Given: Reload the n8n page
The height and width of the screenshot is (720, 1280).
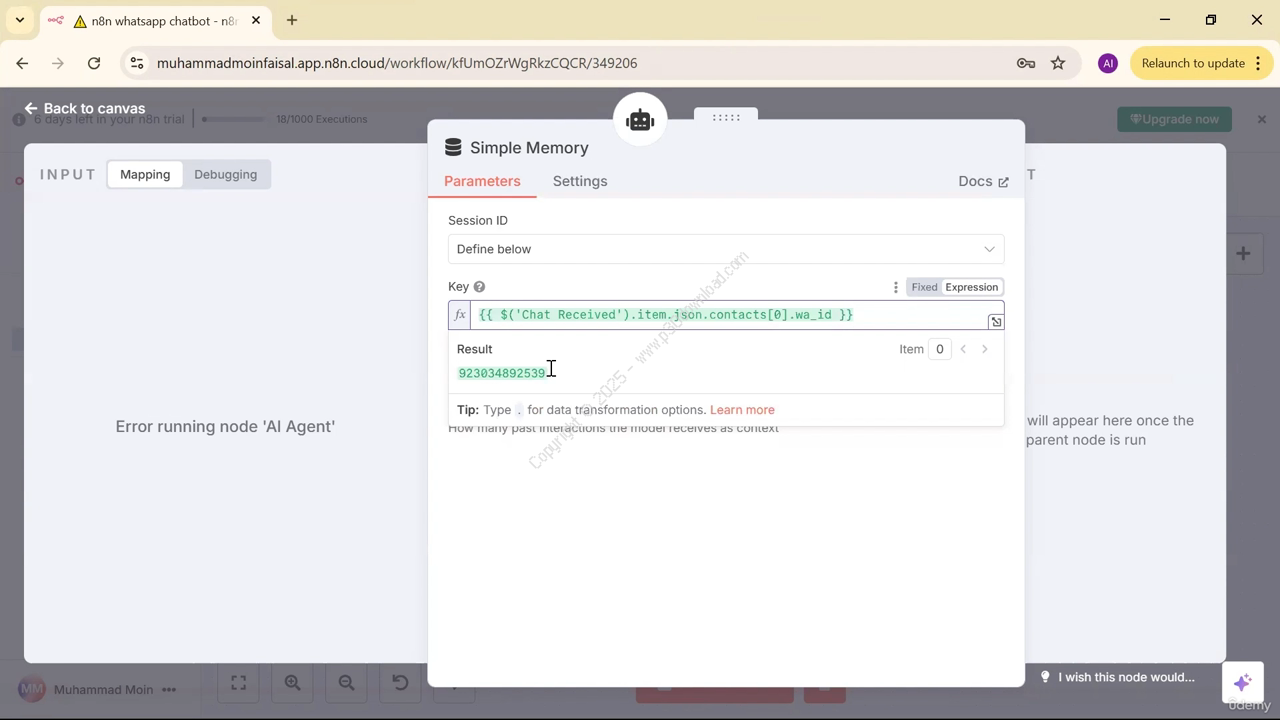Looking at the screenshot, I should coord(94,63).
